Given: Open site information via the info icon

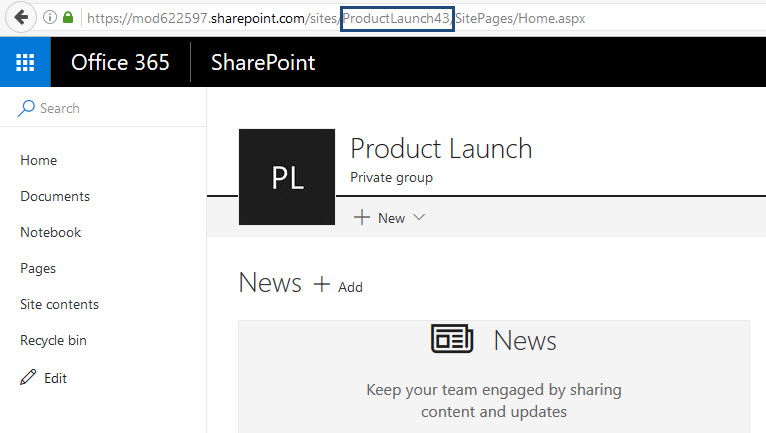Looking at the screenshot, I should pyautogui.click(x=50, y=18).
